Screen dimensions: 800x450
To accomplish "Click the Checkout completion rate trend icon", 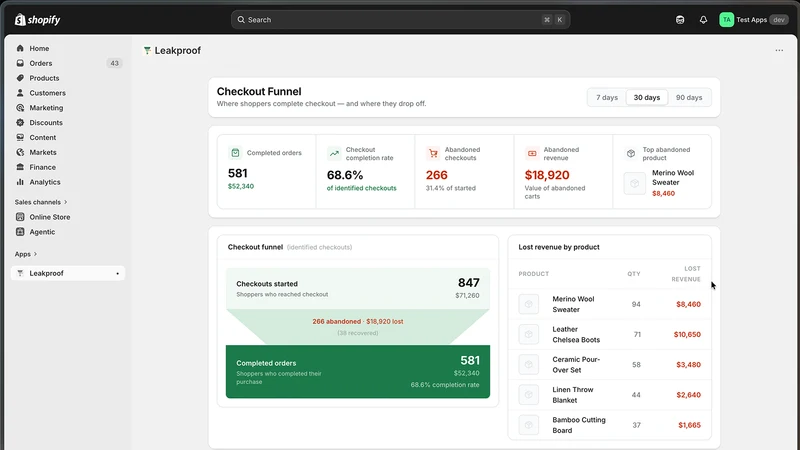I will point(334,153).
